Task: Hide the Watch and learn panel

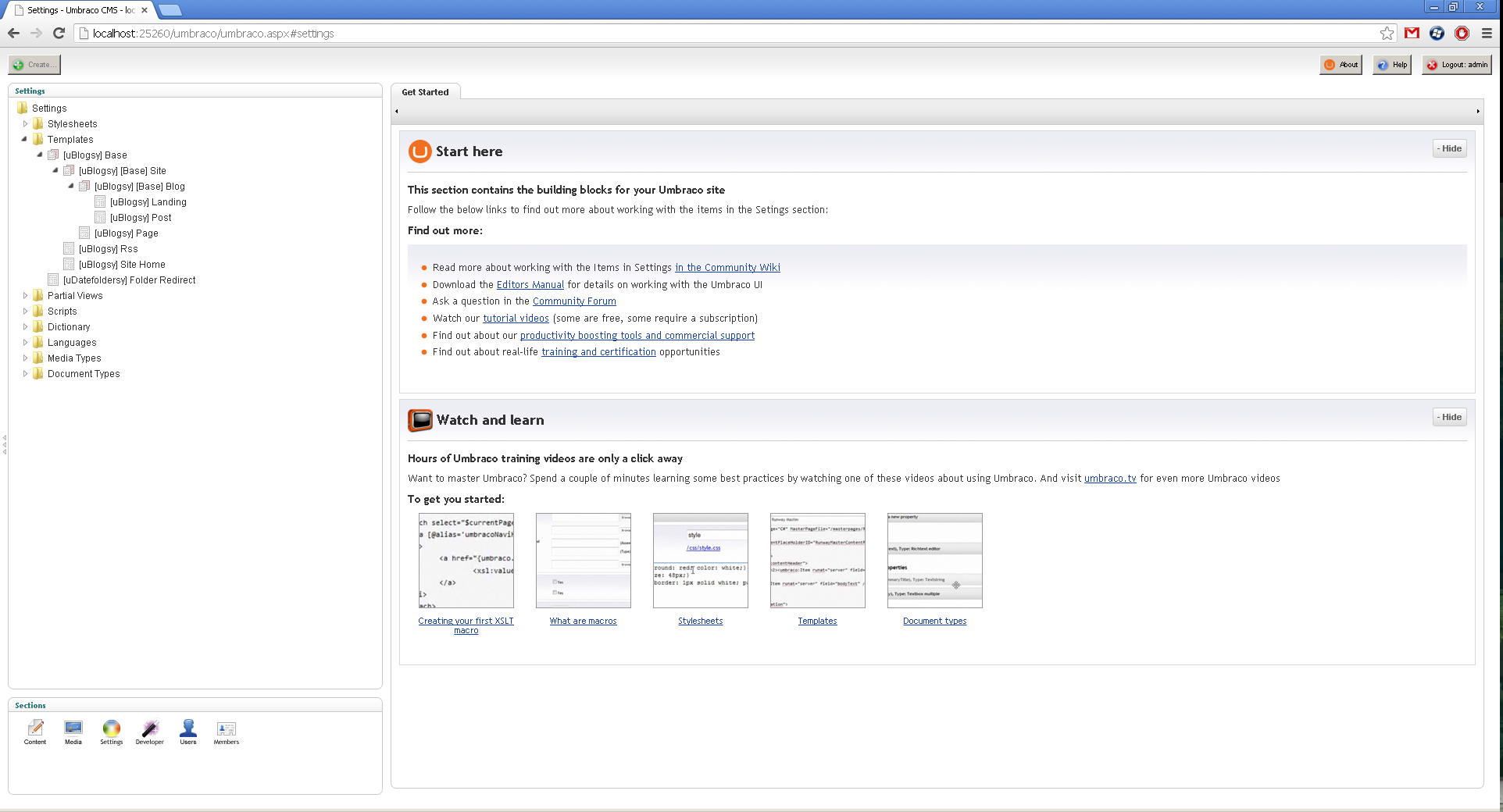Action: pos(1449,417)
